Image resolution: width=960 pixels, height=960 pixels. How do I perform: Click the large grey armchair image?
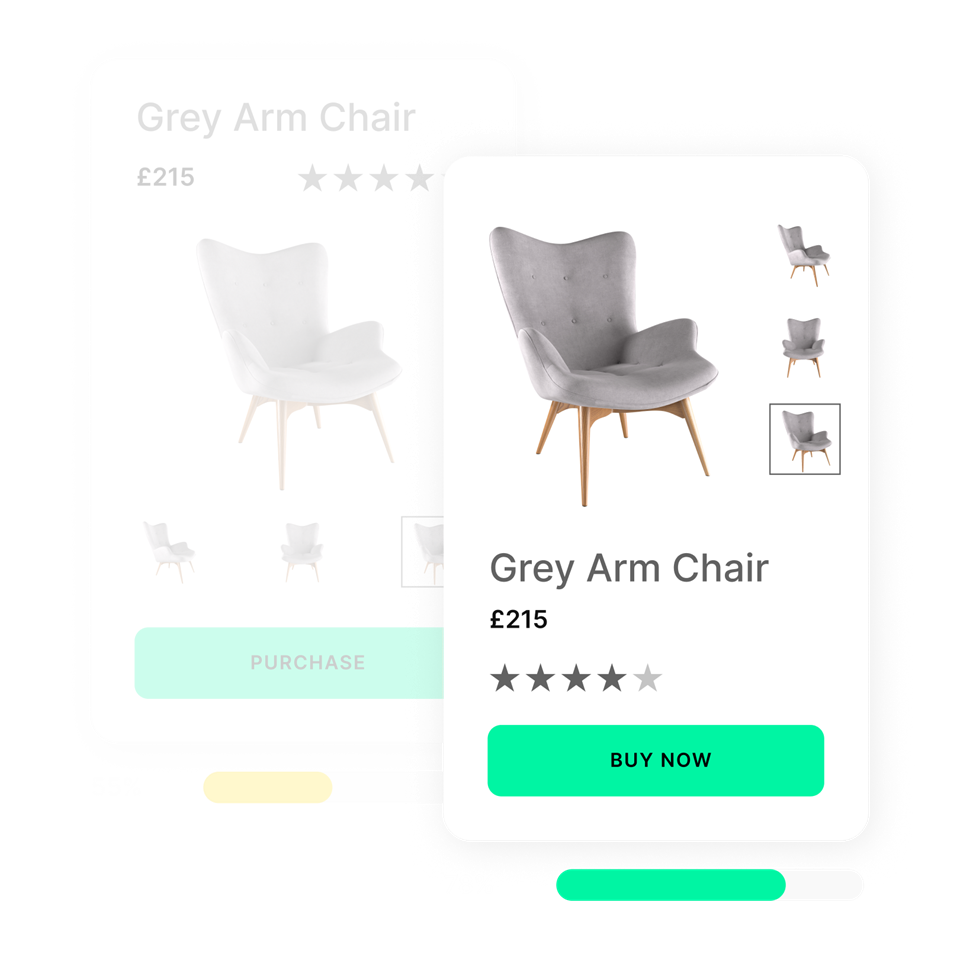[602, 366]
